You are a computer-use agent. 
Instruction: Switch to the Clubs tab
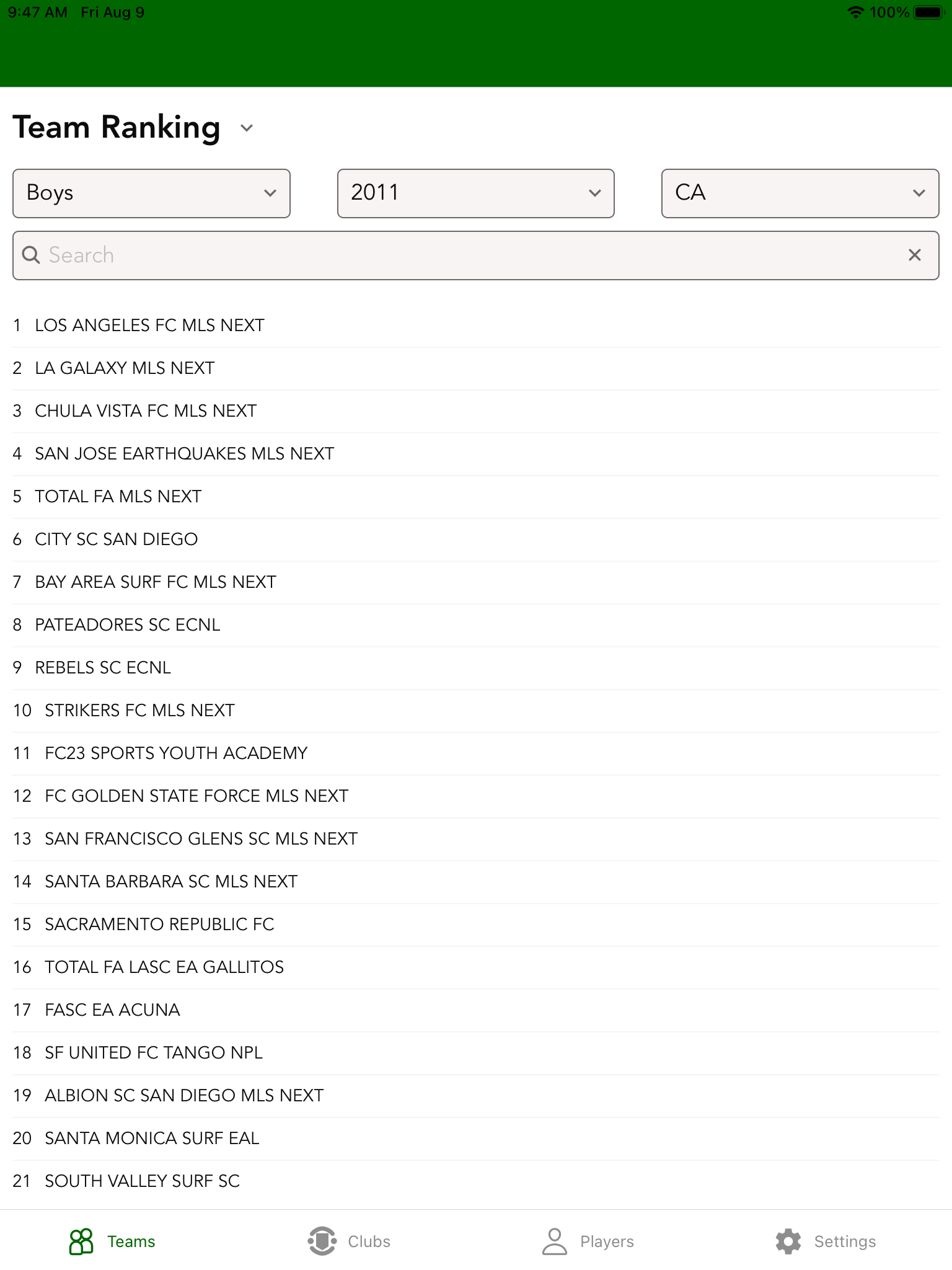(369, 1241)
